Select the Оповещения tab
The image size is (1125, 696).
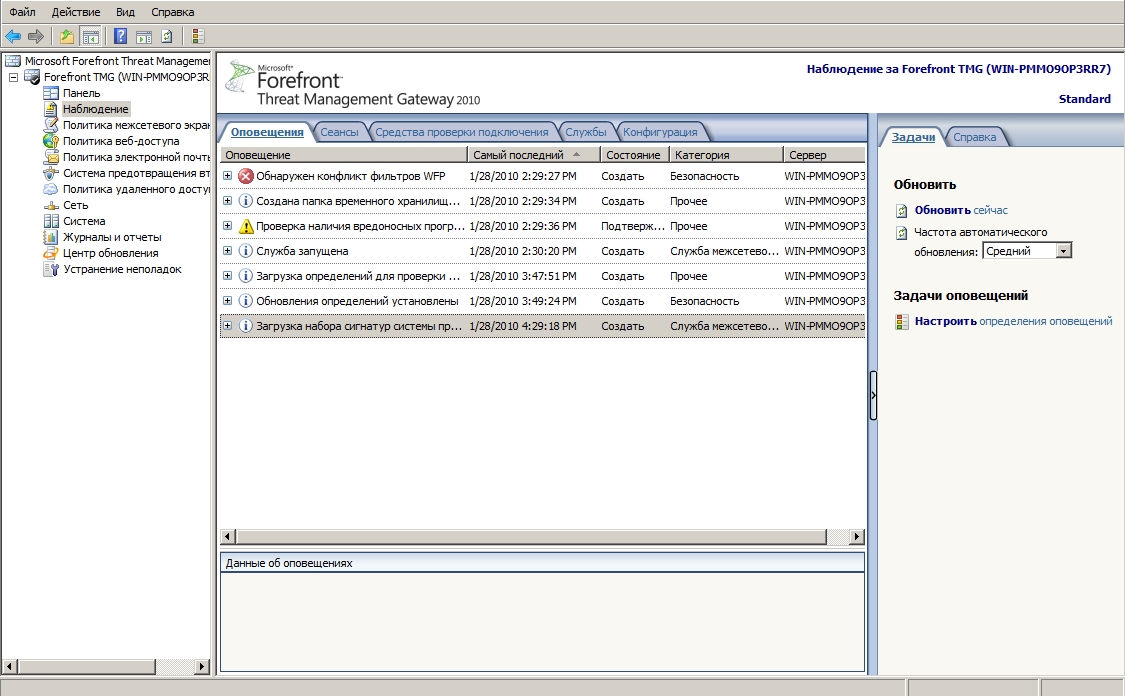point(267,132)
